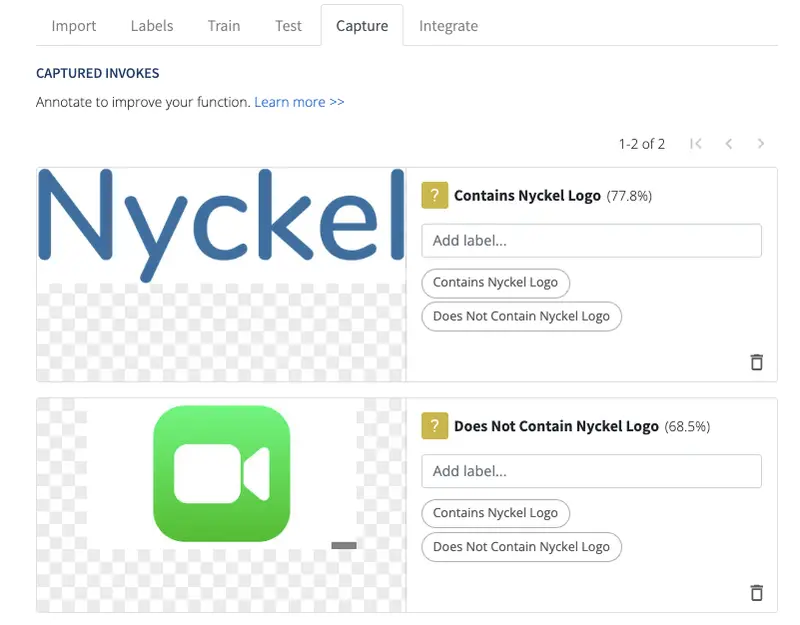Delete the Nyckel logo invoke

click(x=757, y=362)
